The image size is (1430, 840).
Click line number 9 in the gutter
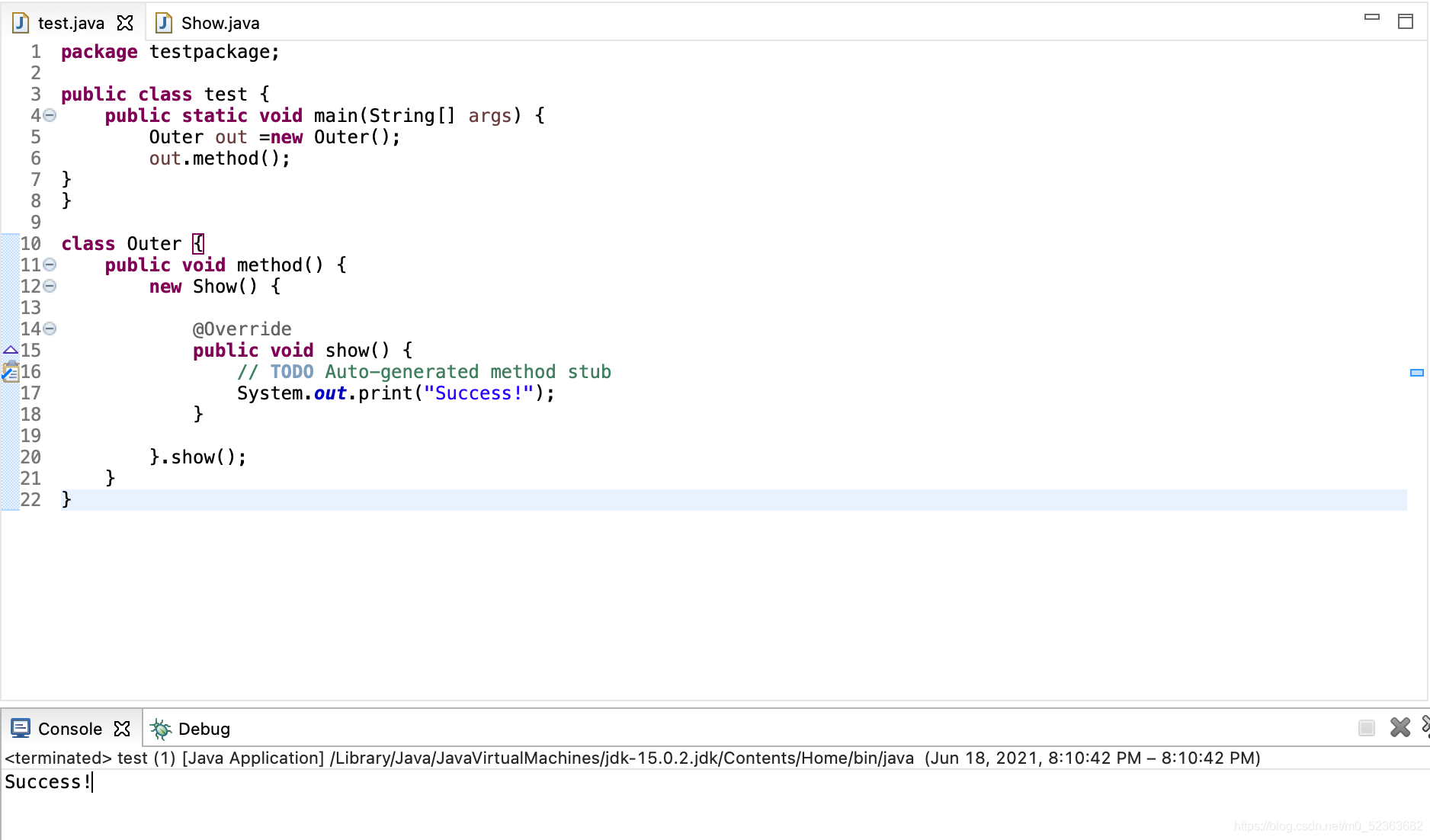click(x=36, y=223)
